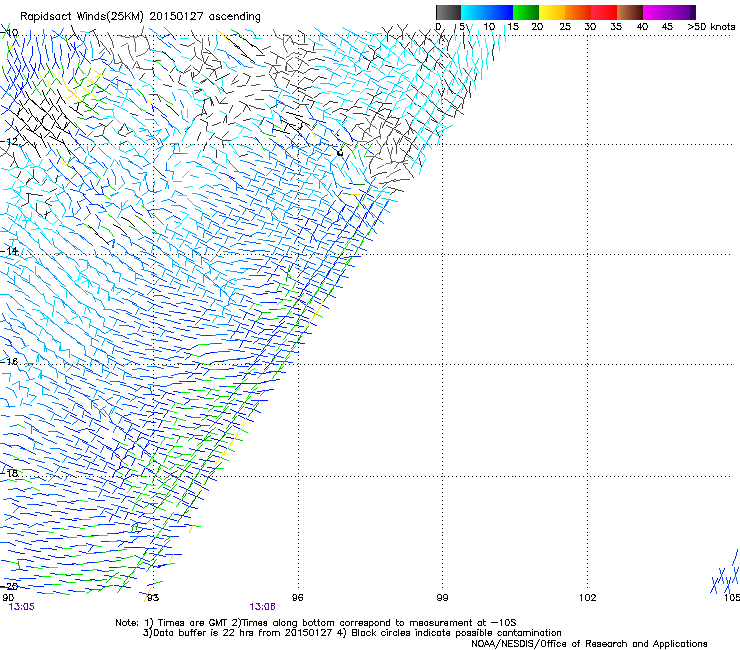Click the note 'Data buffer is 22 hrs'
Image resolution: width=740 pixels, height=650 pixels.
(x=204, y=633)
